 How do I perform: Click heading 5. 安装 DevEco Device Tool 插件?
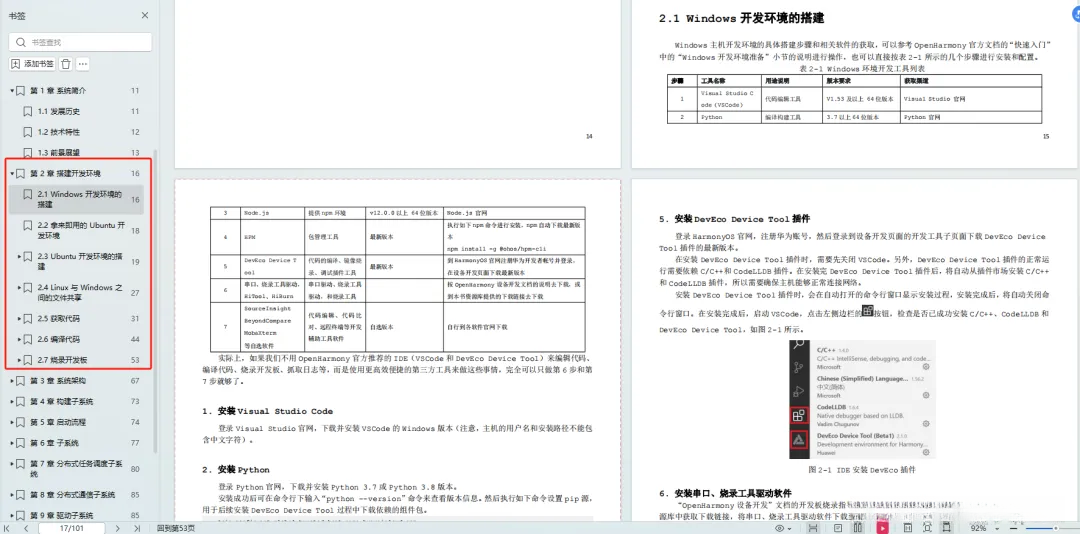[x=734, y=219]
